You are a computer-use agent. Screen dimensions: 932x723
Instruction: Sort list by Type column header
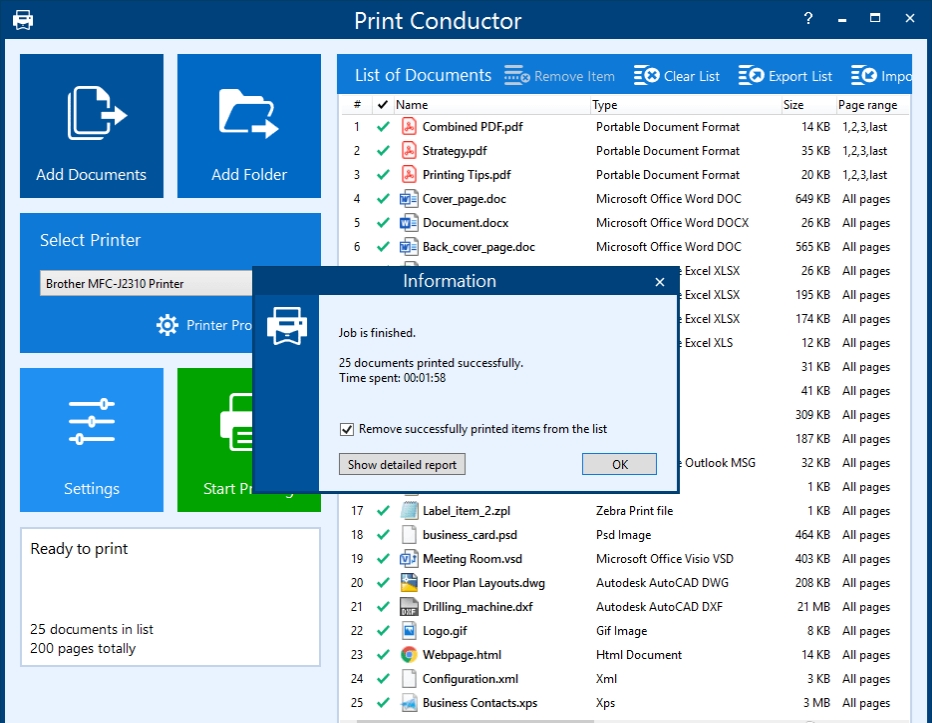(605, 105)
